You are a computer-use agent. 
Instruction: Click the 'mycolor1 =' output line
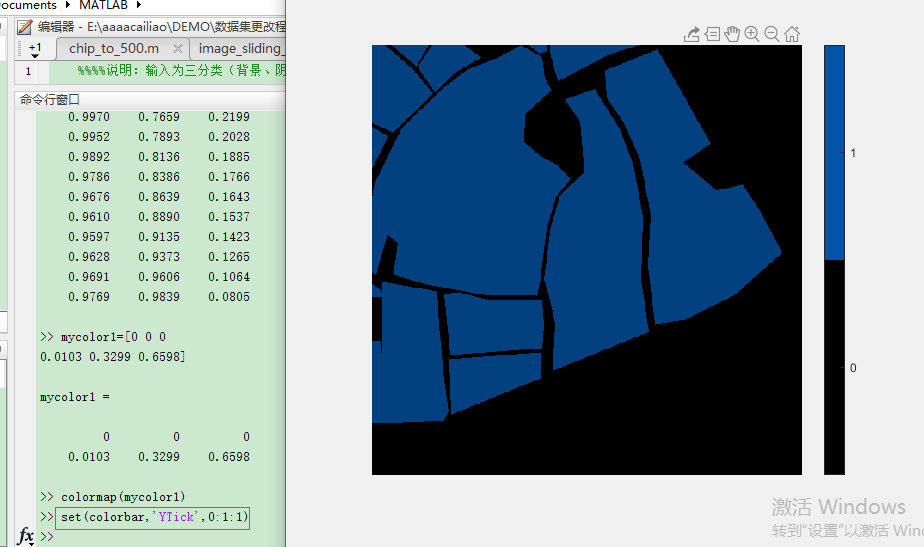coord(75,397)
